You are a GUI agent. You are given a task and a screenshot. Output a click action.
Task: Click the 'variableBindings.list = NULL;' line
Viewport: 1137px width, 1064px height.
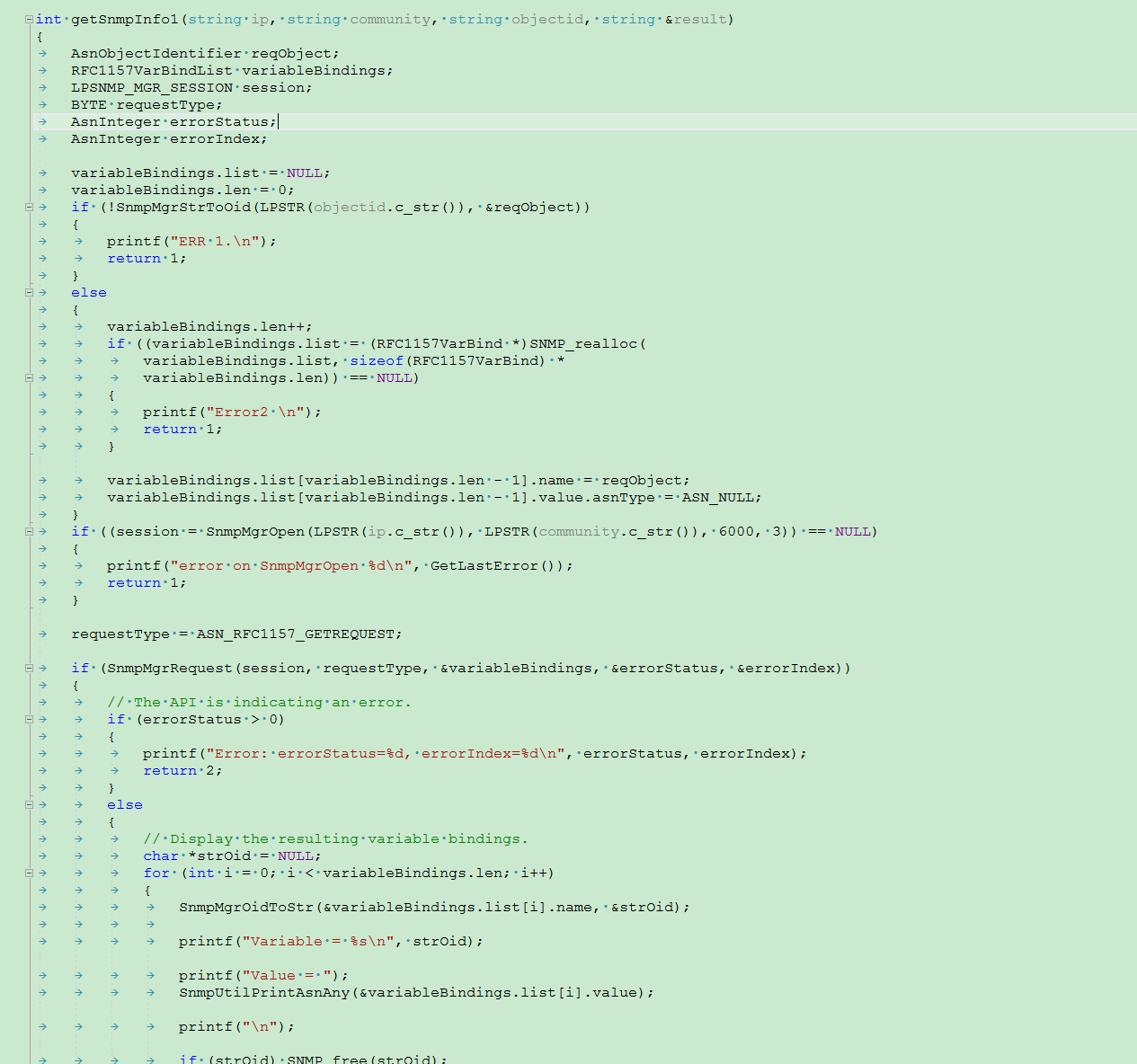[x=200, y=173]
